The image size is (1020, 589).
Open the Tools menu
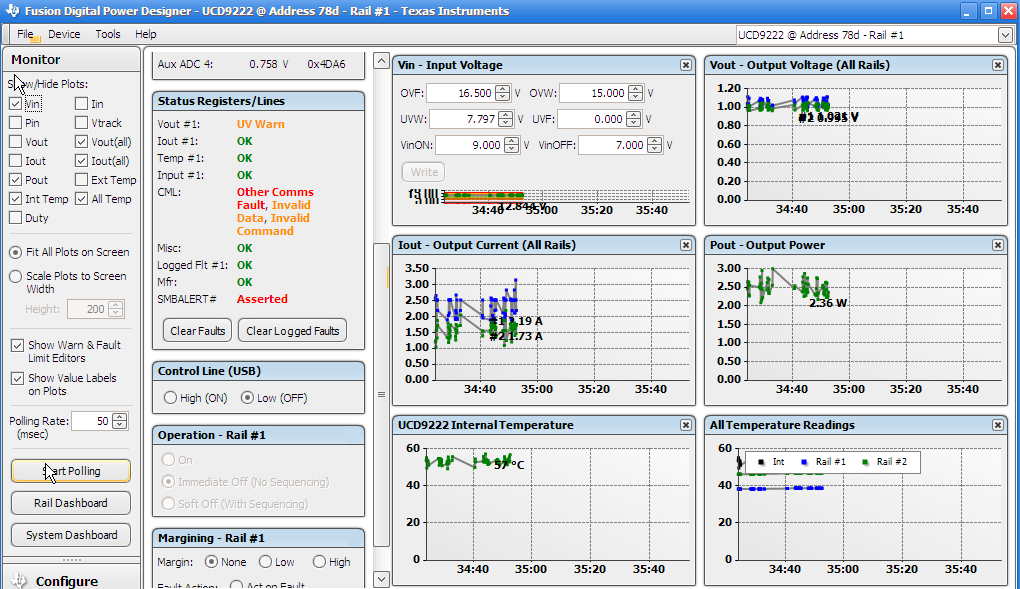click(107, 34)
